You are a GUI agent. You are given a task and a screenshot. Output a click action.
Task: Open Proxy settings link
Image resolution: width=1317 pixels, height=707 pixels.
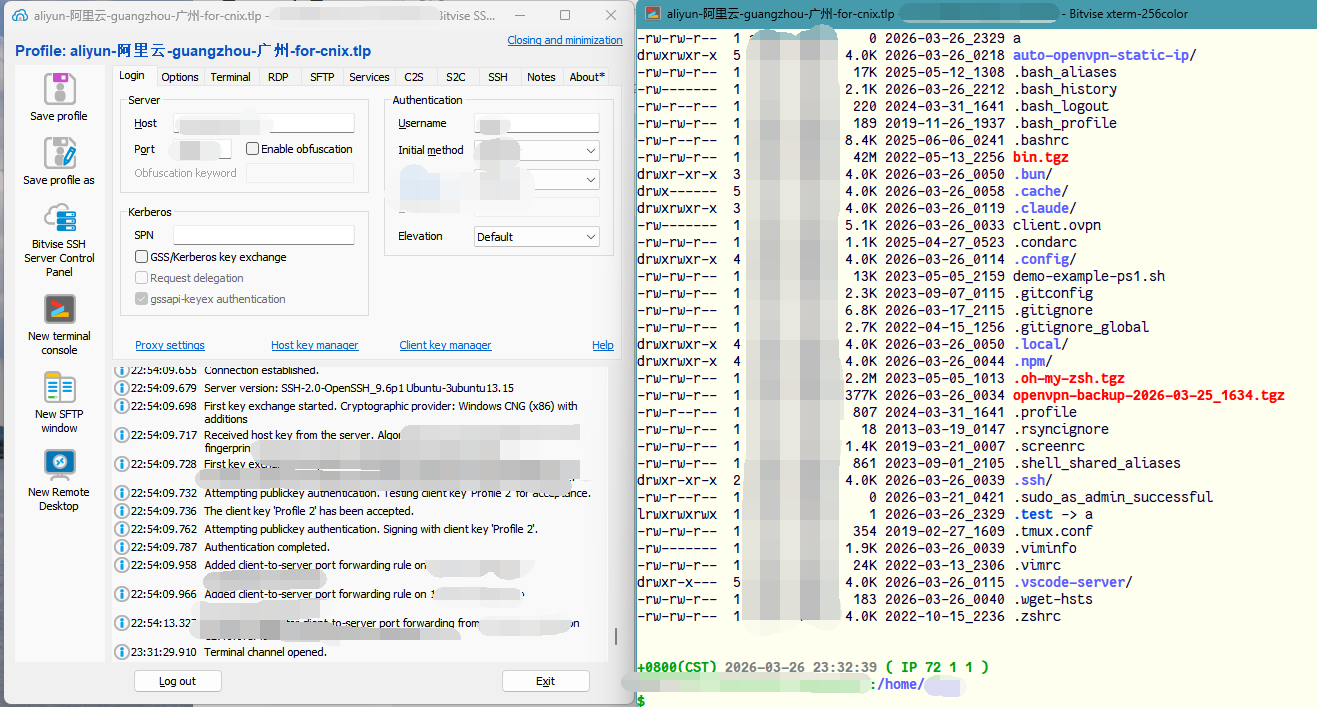[170, 345]
